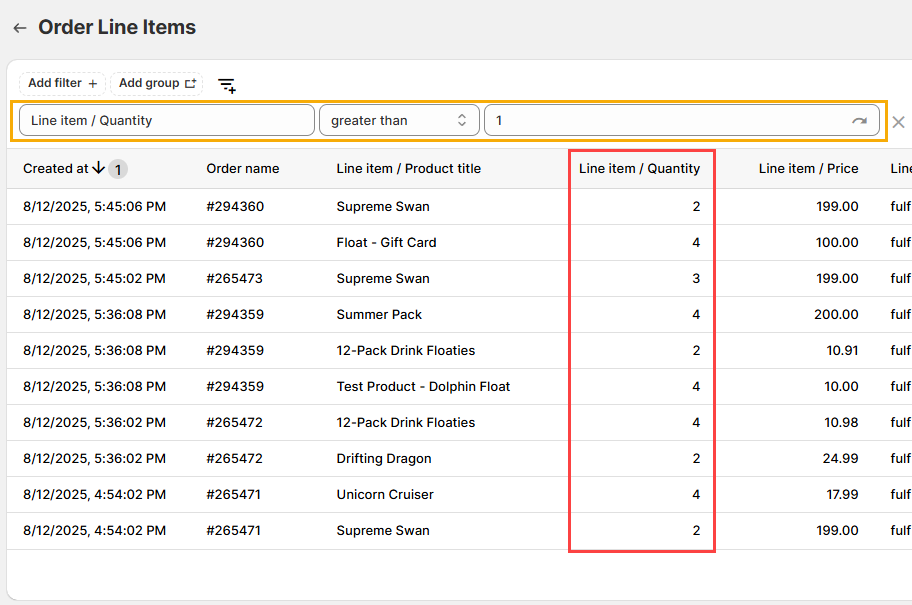The image size is (912, 605).
Task: Open the 'greater than' operator dropdown
Action: pyautogui.click(x=398, y=121)
